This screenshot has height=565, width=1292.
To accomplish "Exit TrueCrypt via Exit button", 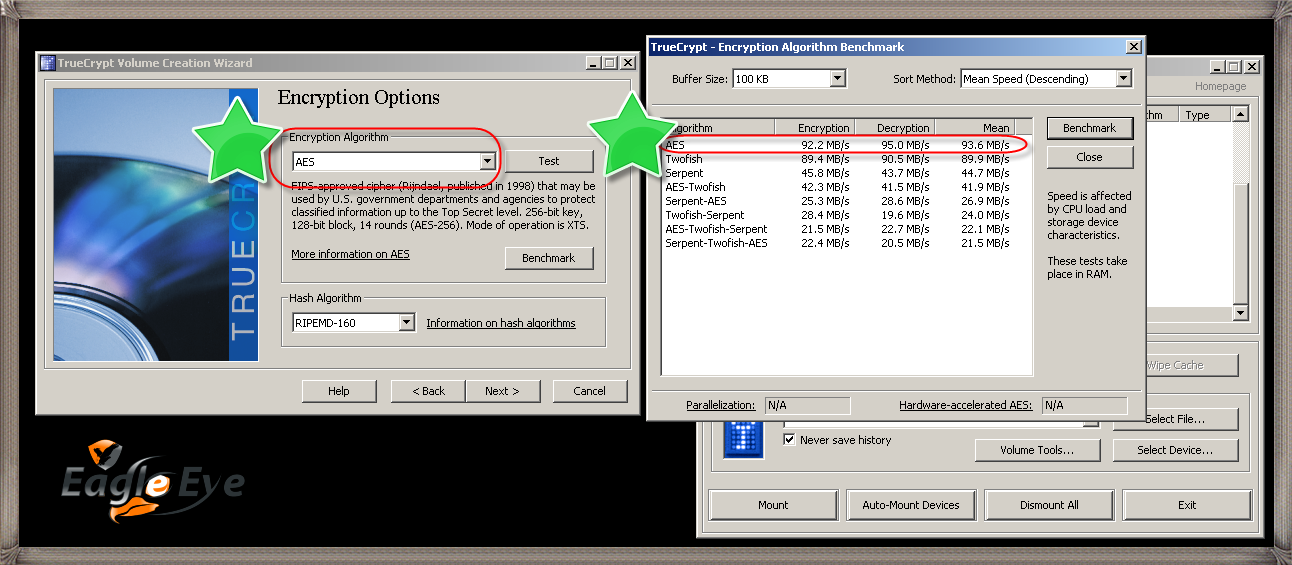I will click(x=1187, y=505).
